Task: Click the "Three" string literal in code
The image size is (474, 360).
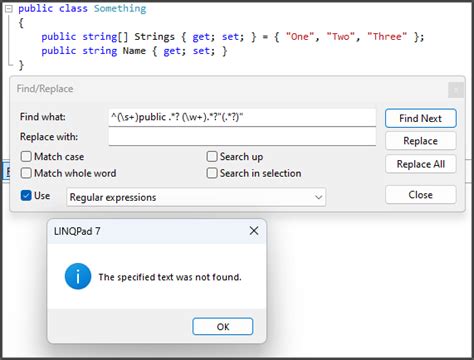Action: tap(387, 36)
